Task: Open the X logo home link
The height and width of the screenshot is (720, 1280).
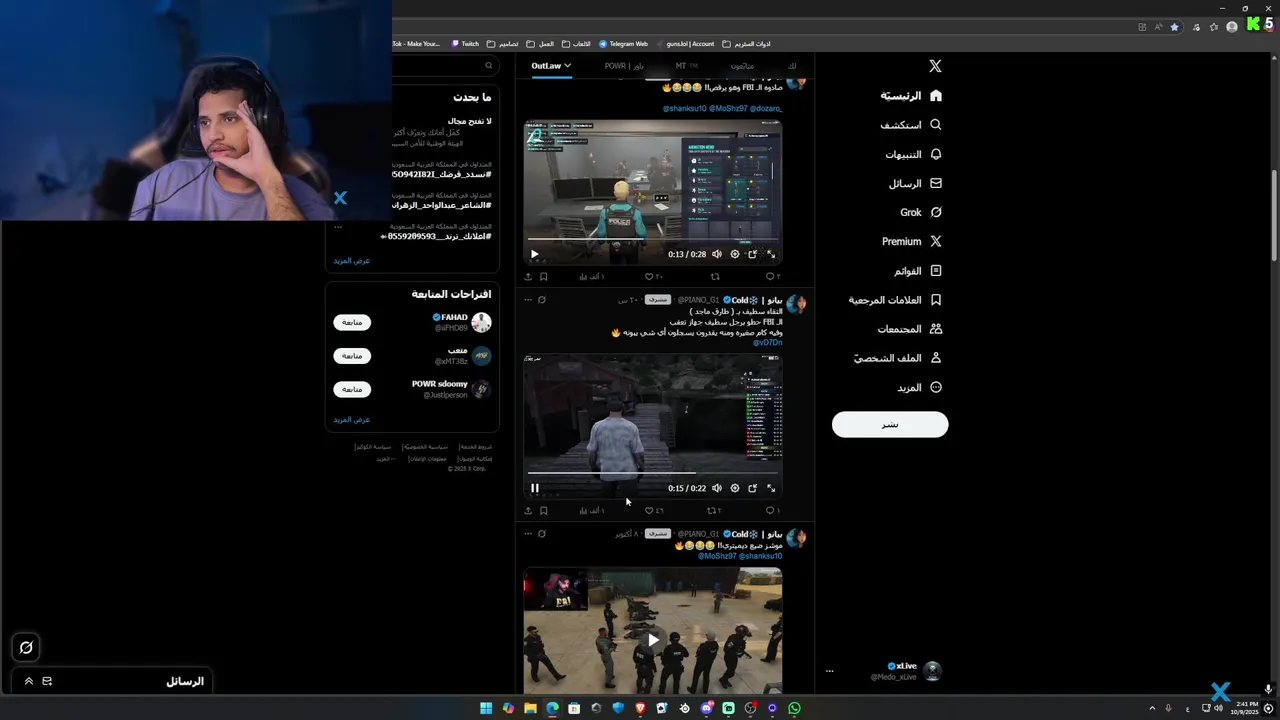Action: (x=935, y=66)
